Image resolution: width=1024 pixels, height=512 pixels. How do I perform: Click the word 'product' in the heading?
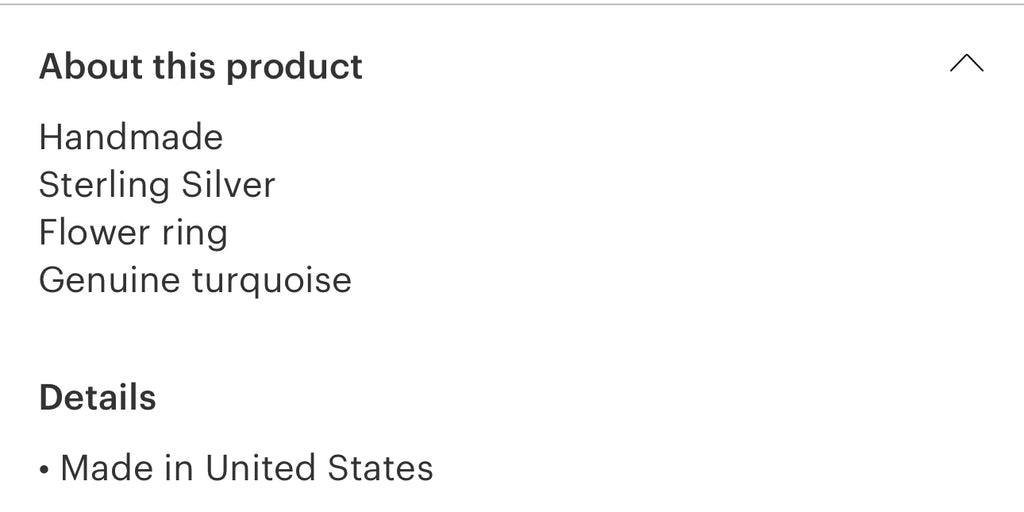294,67
